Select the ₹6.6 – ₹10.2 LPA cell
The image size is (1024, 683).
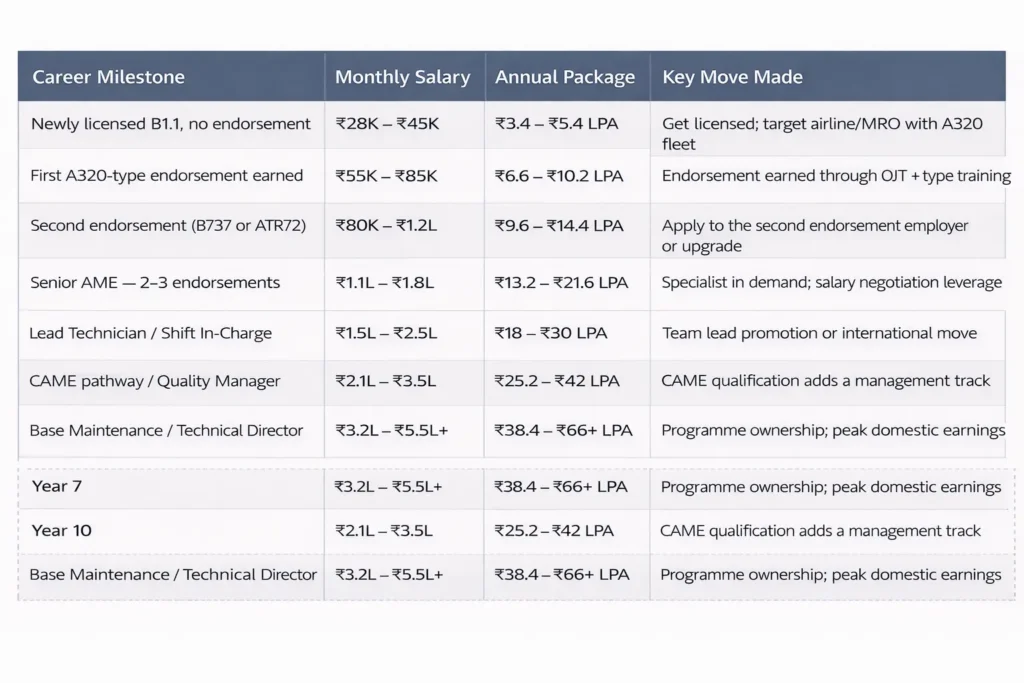(558, 175)
